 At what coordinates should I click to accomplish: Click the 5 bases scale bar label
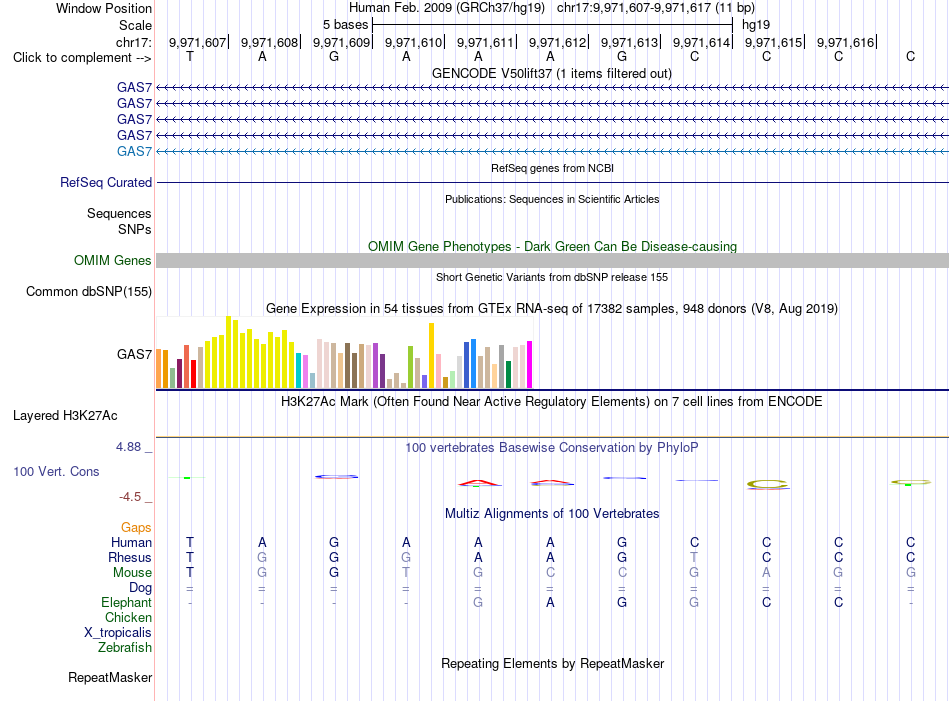click(x=345, y=25)
